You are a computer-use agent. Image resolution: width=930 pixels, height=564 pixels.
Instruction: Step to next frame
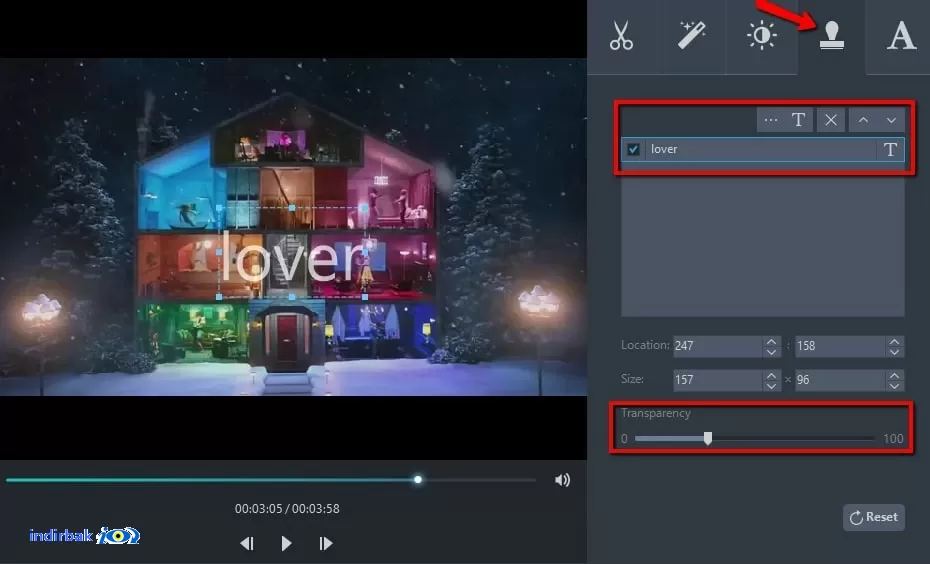coord(326,543)
